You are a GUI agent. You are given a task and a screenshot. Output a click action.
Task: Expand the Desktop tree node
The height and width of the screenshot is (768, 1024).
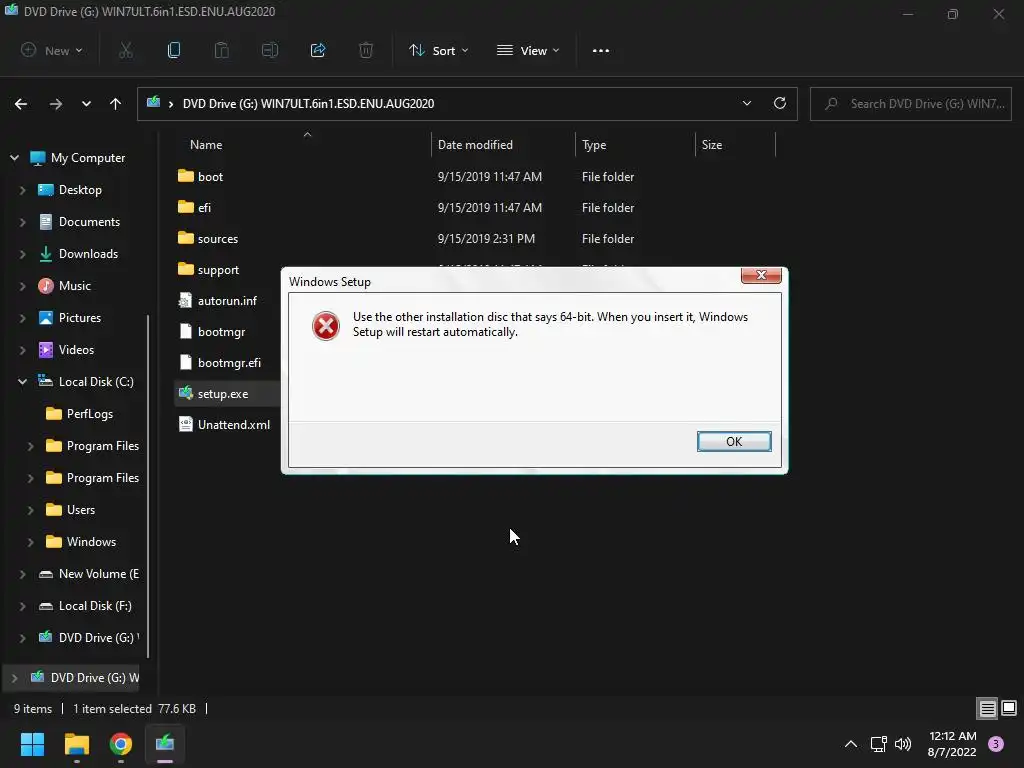23,190
